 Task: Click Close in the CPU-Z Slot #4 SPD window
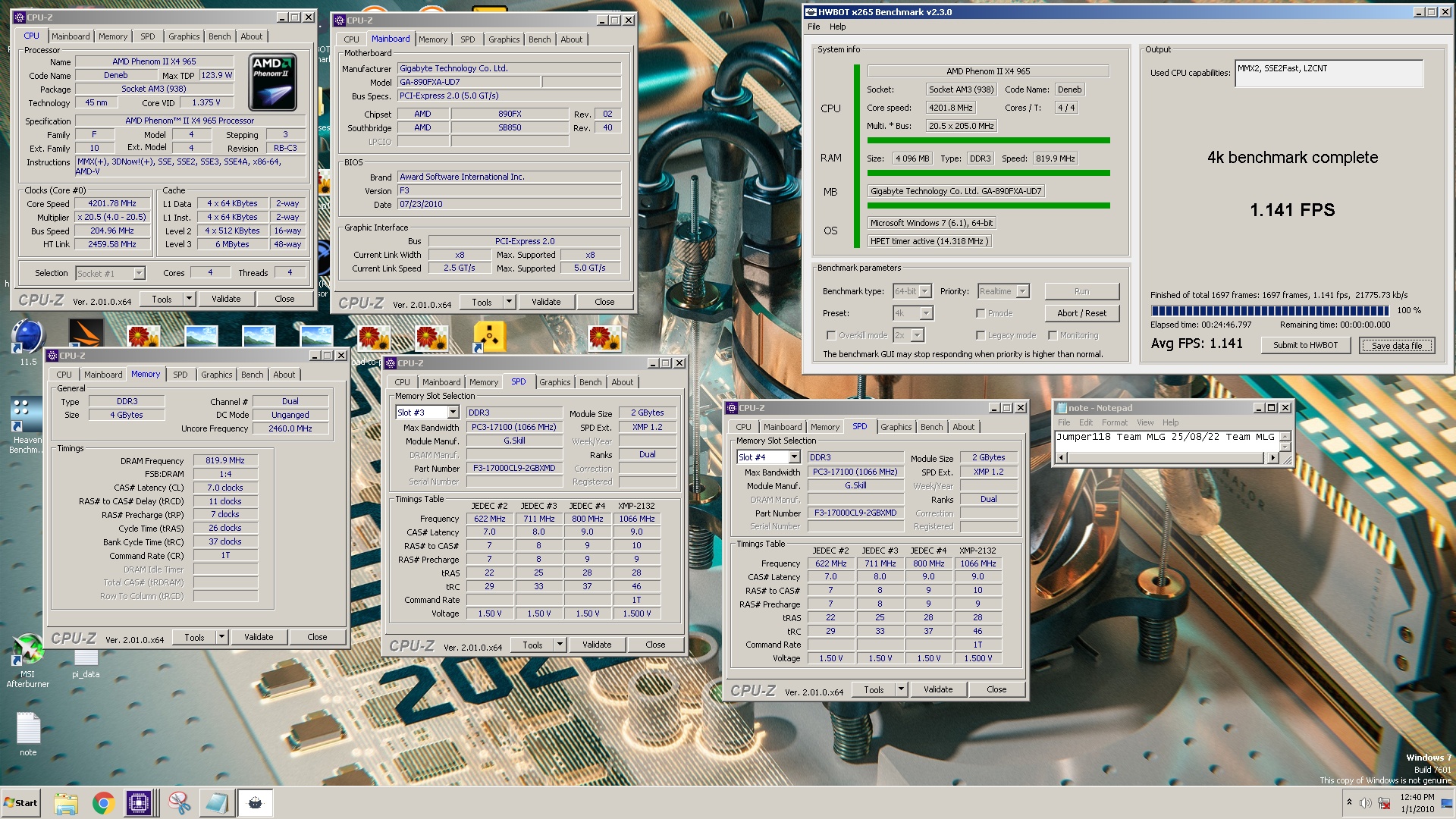tap(996, 689)
